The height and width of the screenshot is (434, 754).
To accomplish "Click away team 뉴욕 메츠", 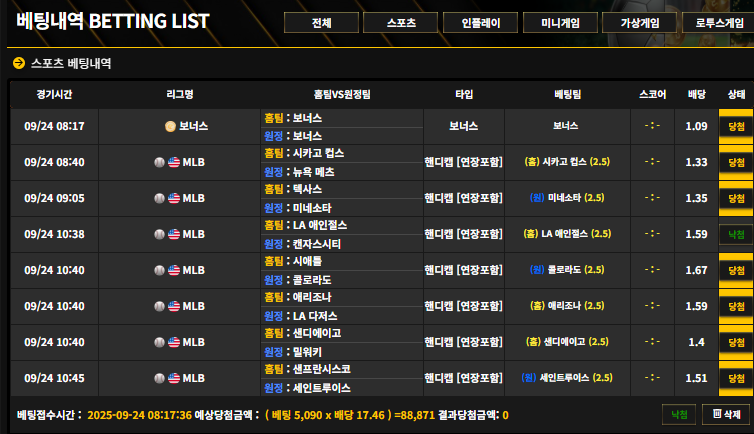I will click(314, 172).
